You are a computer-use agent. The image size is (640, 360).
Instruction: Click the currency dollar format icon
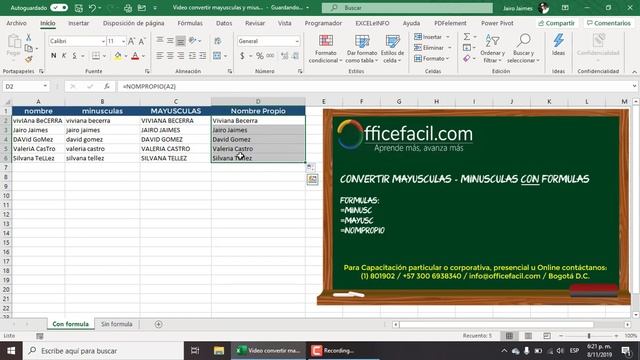[x=242, y=56]
